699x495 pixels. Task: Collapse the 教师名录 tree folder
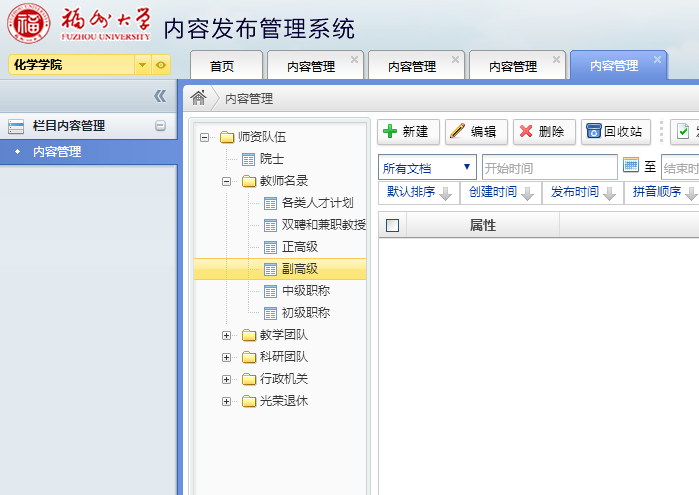pos(227,181)
